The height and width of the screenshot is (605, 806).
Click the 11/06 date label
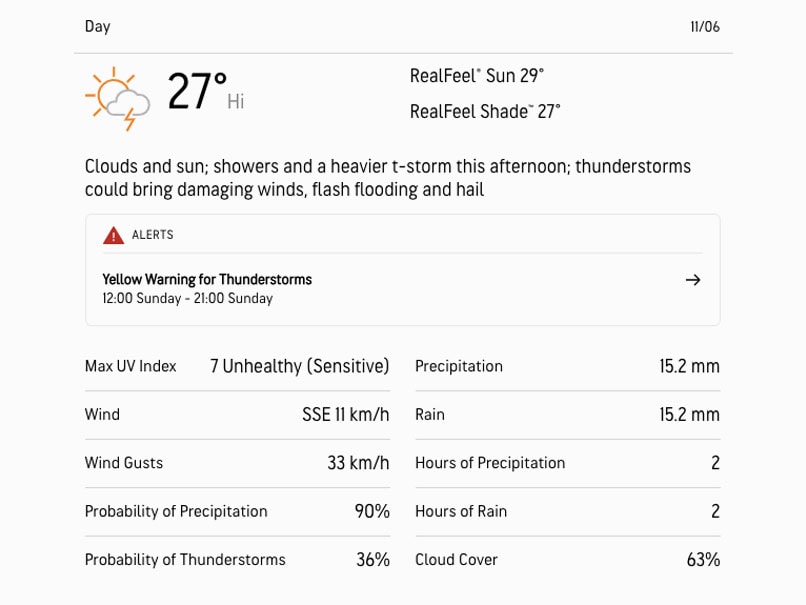tap(704, 27)
